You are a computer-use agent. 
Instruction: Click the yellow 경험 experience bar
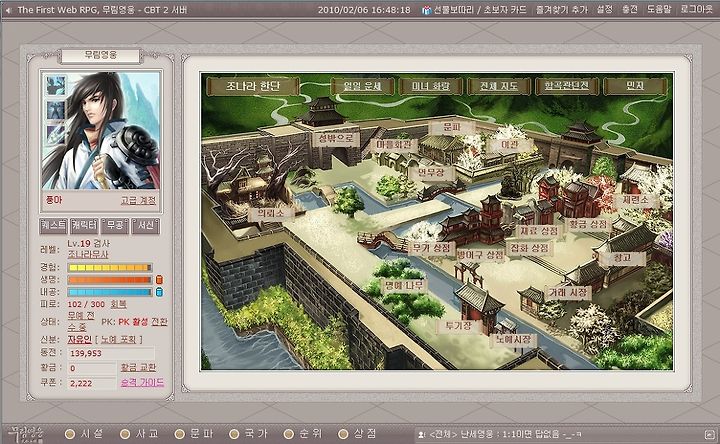[110, 268]
